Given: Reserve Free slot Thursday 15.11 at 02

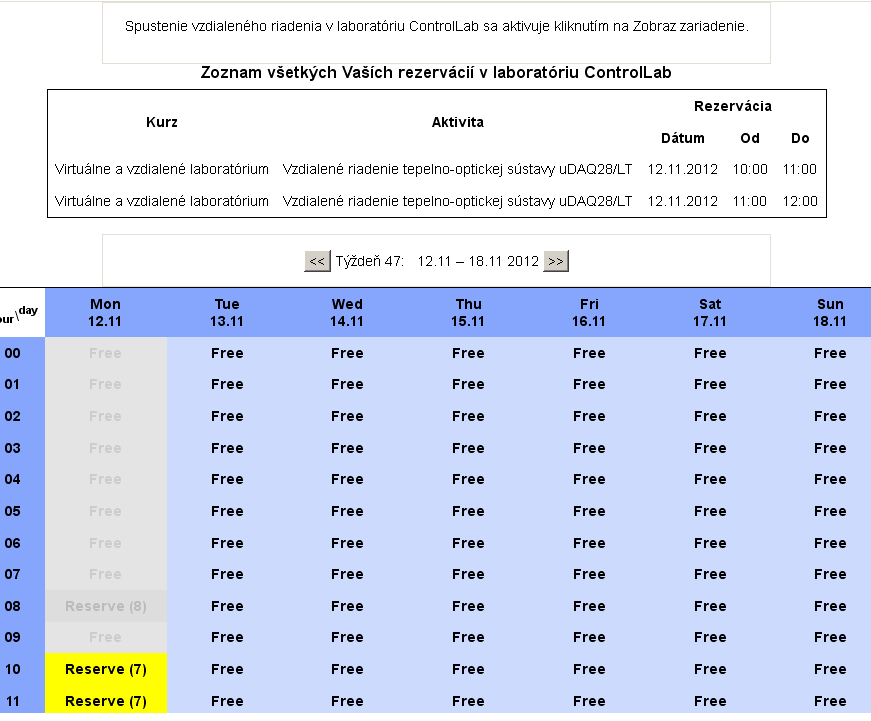Looking at the screenshot, I should (468, 416).
